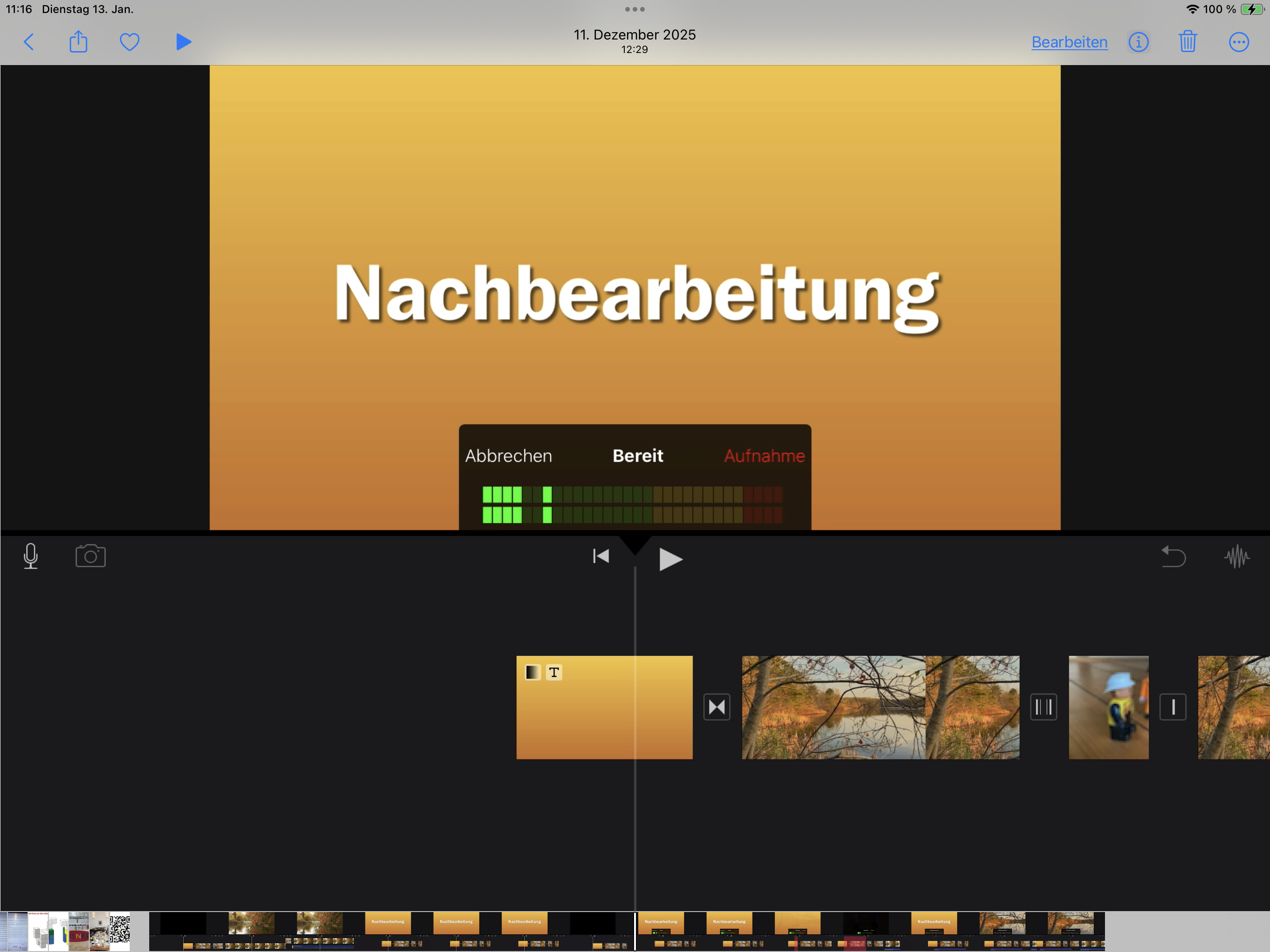
Task: Skip playhead back to the beginning
Action: coord(600,556)
